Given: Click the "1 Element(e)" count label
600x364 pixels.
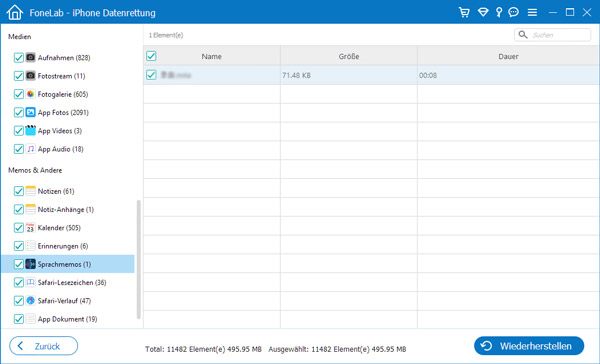Looking at the screenshot, I should point(166,35).
